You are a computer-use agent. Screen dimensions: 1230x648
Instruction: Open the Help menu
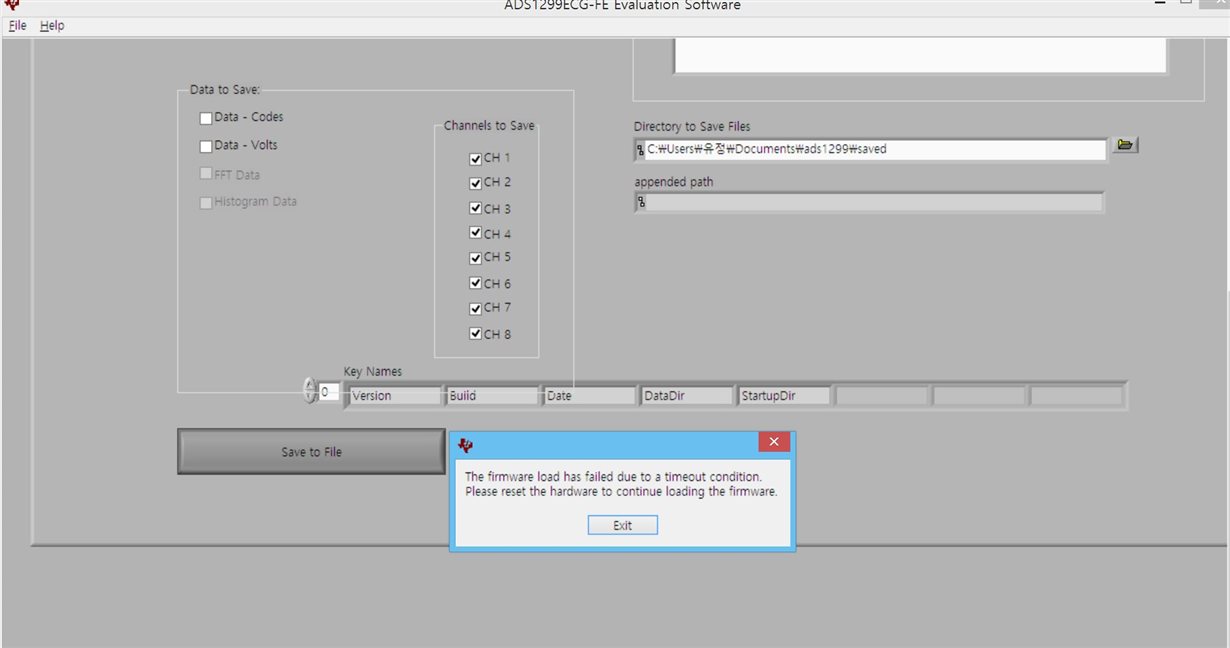coord(51,26)
